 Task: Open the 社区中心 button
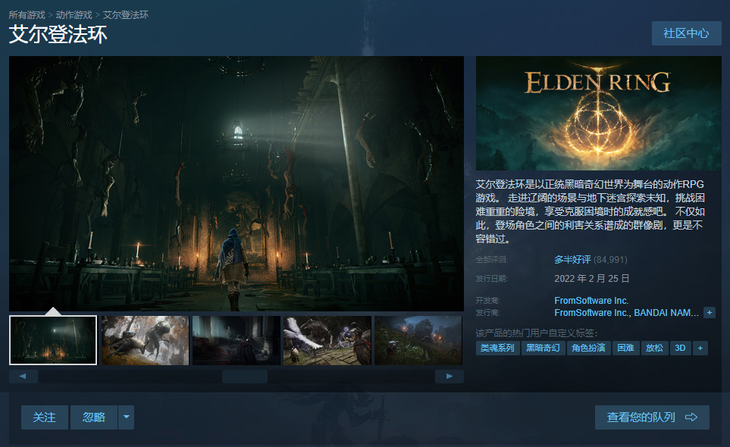tap(686, 33)
